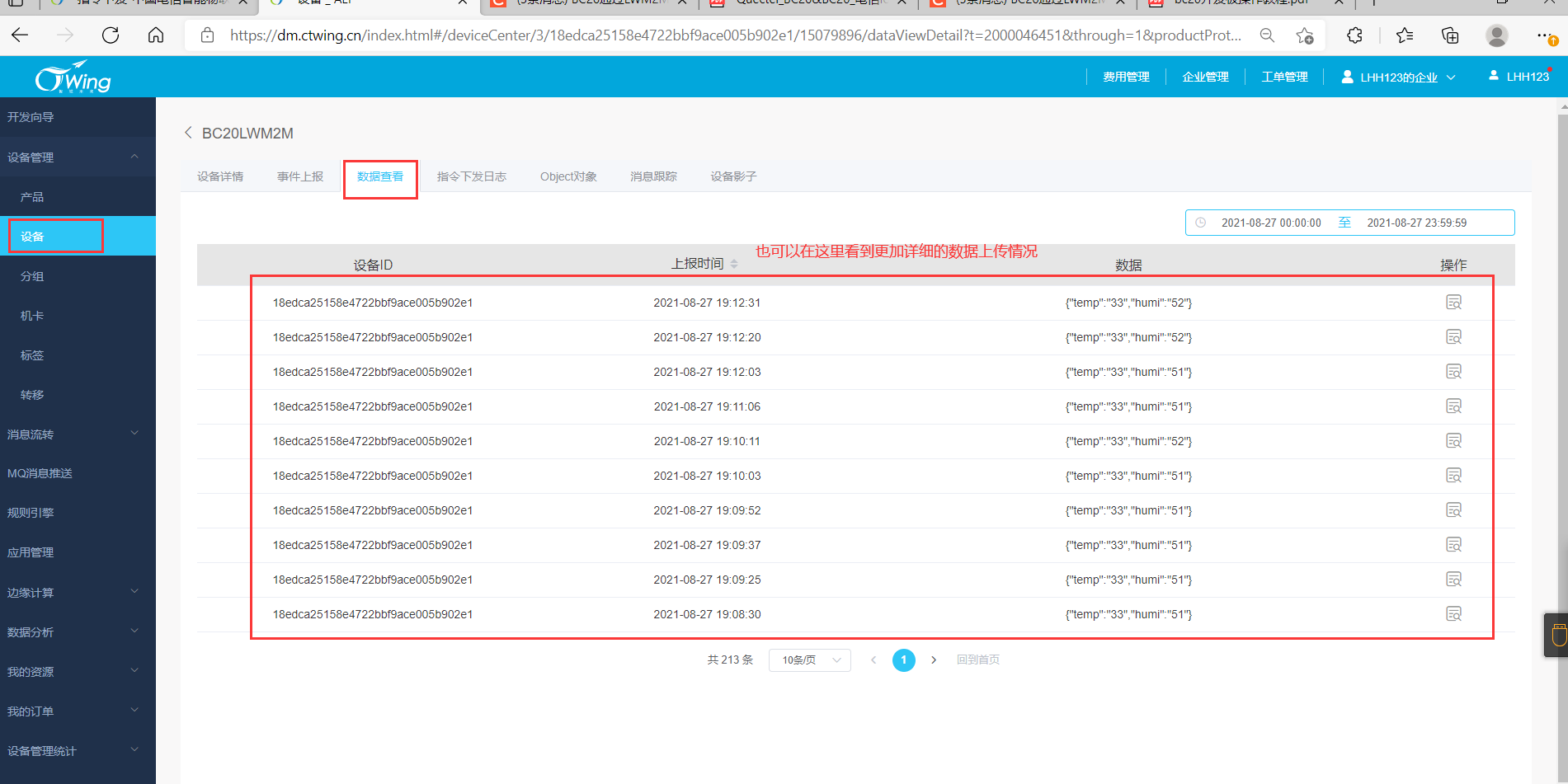Open the date range picker clock icon

(x=1201, y=223)
